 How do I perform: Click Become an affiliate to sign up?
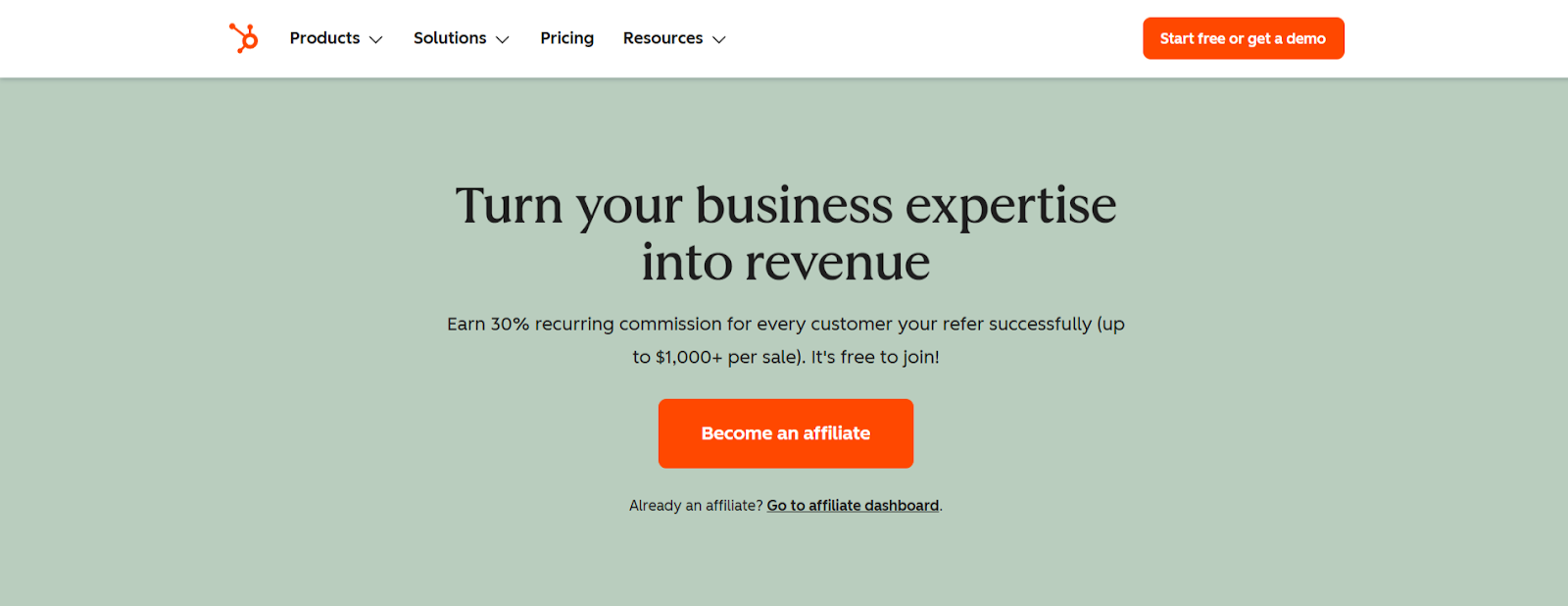[x=785, y=433]
